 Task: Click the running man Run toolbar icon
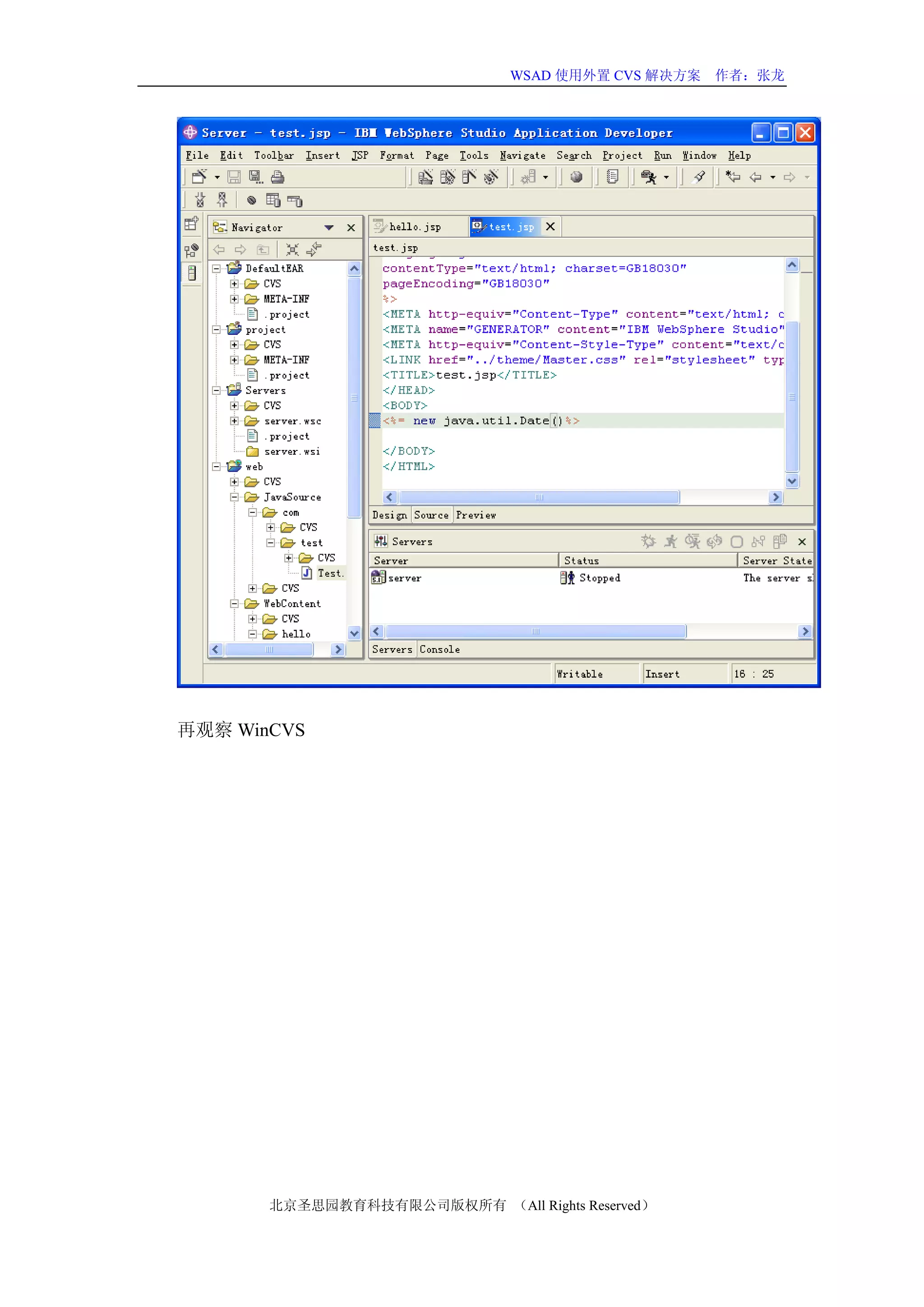pyautogui.click(x=649, y=177)
